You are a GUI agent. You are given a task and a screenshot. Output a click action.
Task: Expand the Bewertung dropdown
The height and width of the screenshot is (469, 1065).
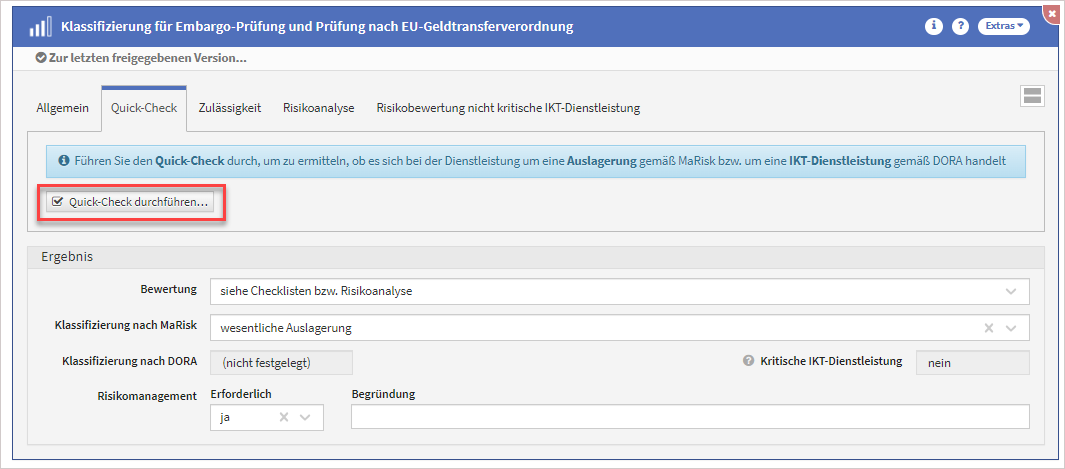coord(1010,292)
